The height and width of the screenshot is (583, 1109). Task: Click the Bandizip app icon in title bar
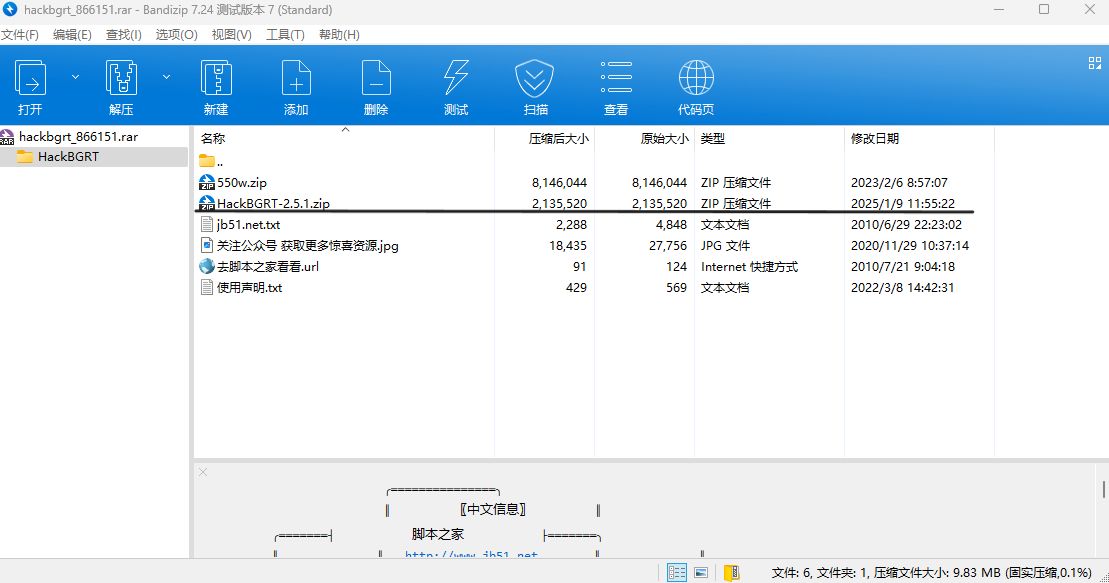click(x=10, y=9)
